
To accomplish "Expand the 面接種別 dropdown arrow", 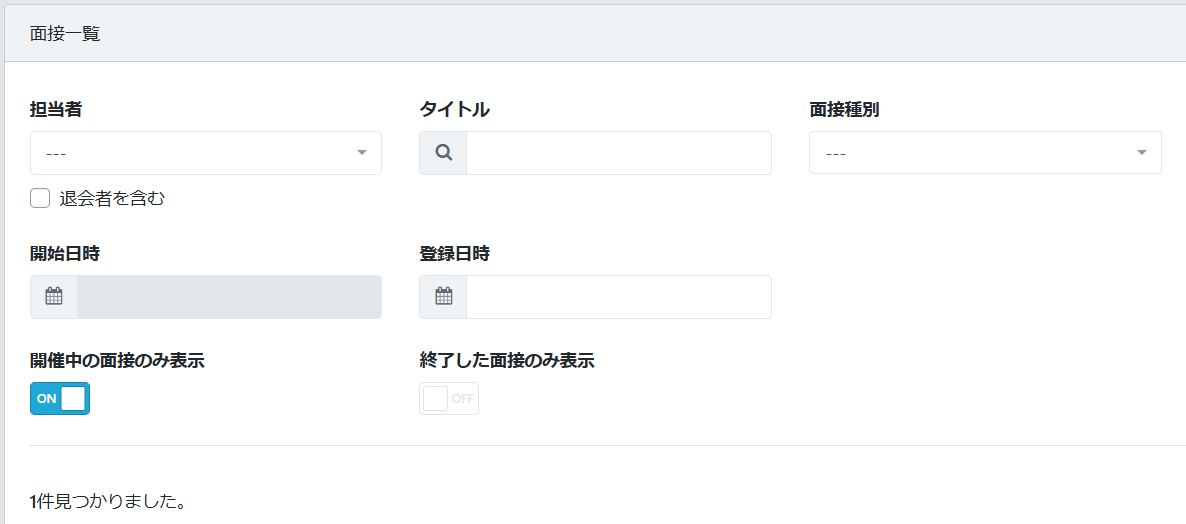I will pos(1141,153).
